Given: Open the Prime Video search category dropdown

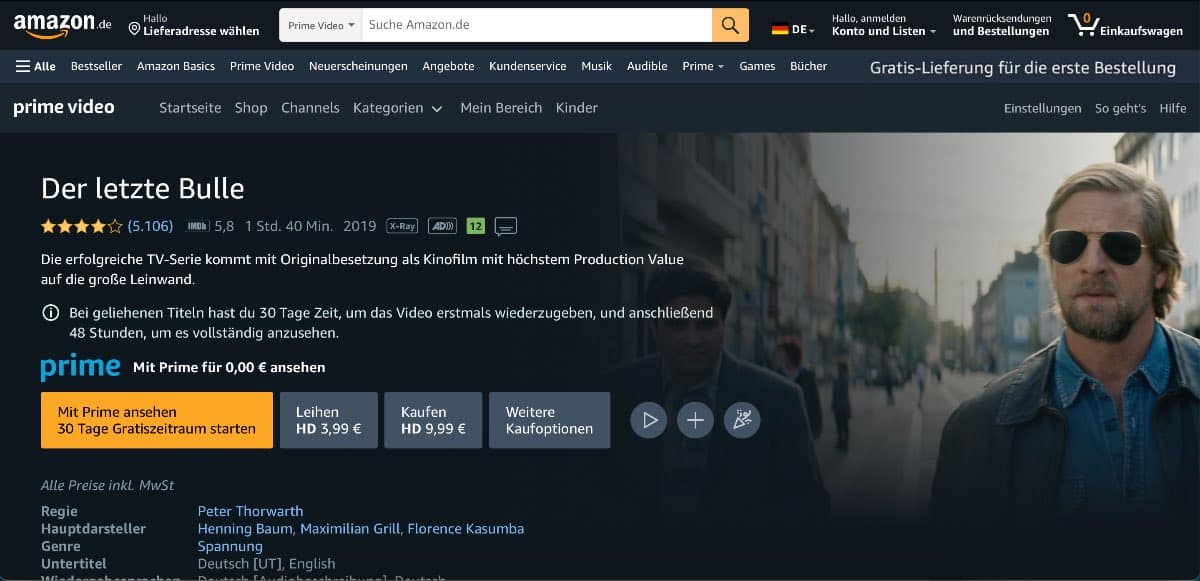Looking at the screenshot, I should (321, 25).
